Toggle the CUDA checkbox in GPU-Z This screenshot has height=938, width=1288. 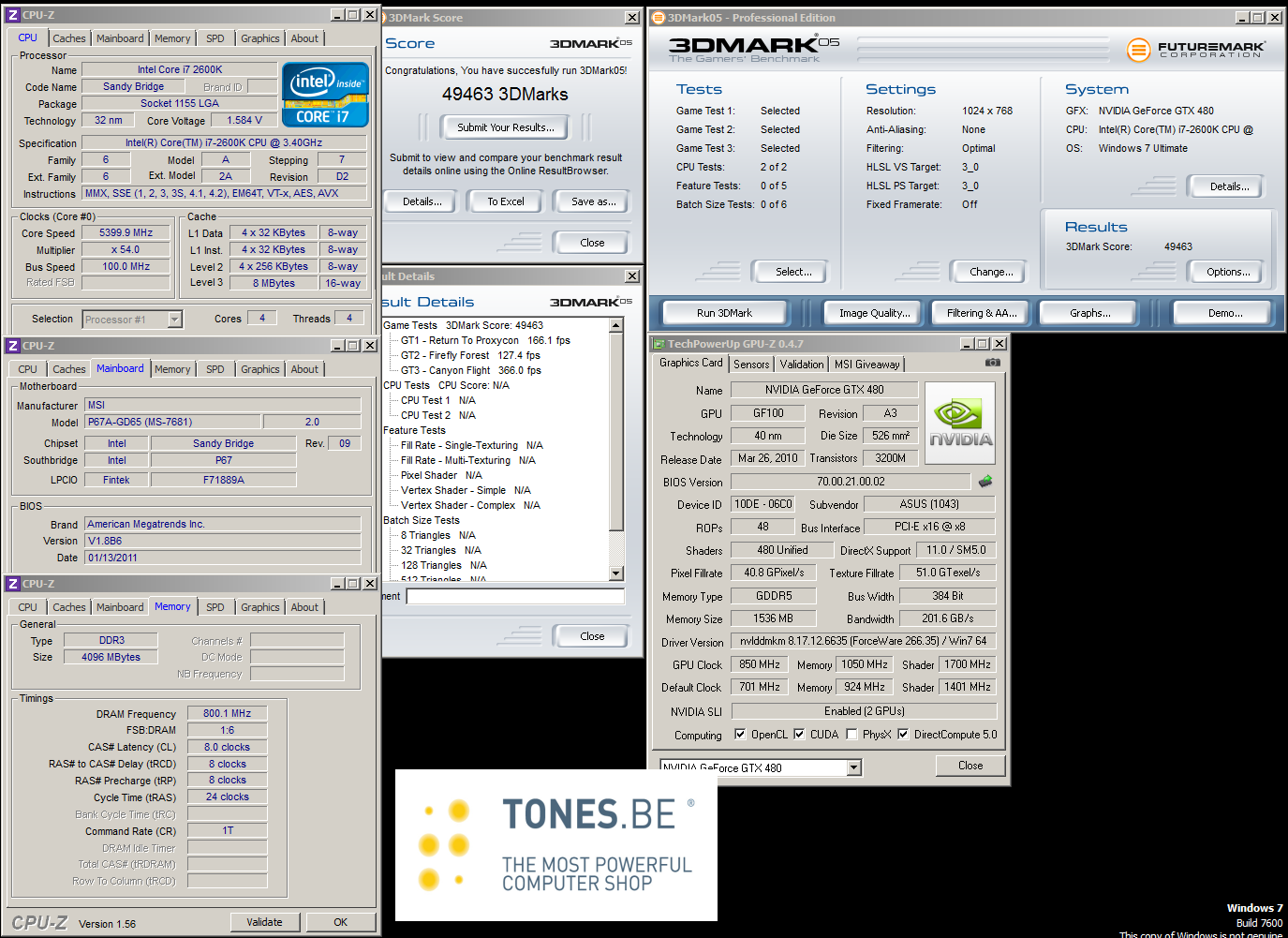pos(799,735)
